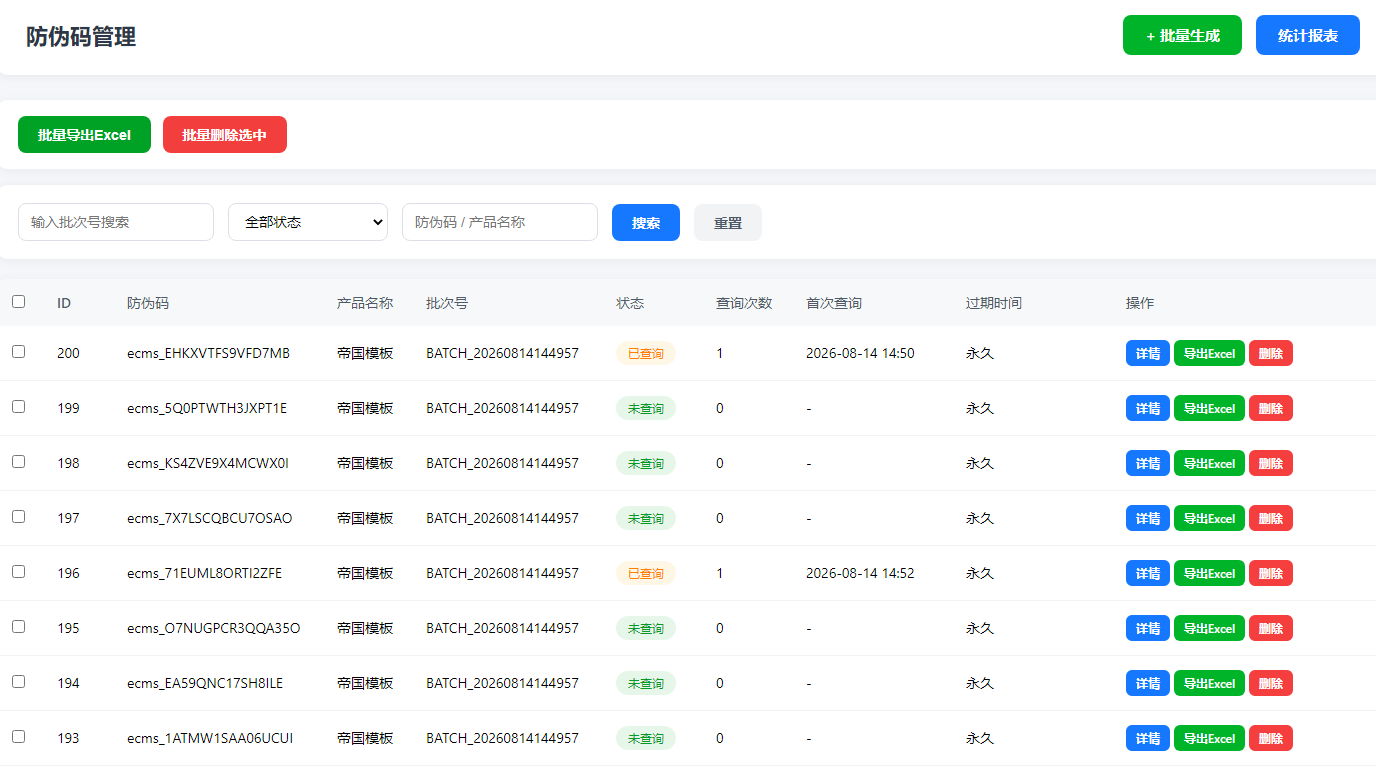This screenshot has width=1376, height=768.
Task: Click 导出Excel for row ID 199
Action: point(1209,408)
